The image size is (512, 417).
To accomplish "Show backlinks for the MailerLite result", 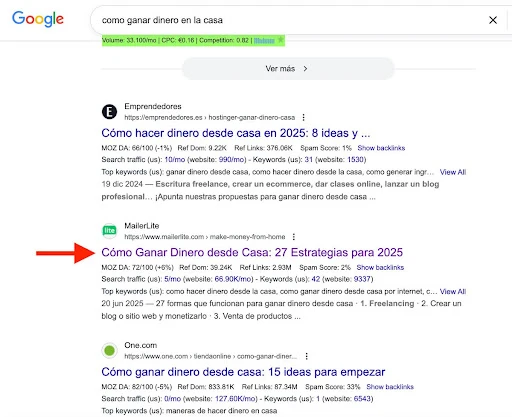I will click(380, 267).
